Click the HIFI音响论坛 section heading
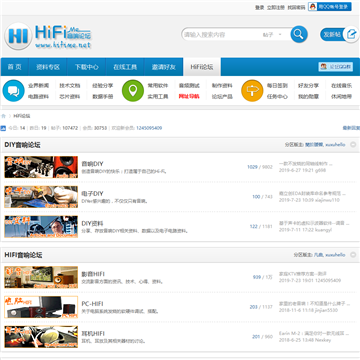This screenshot has width=360, height=360. click(23, 255)
